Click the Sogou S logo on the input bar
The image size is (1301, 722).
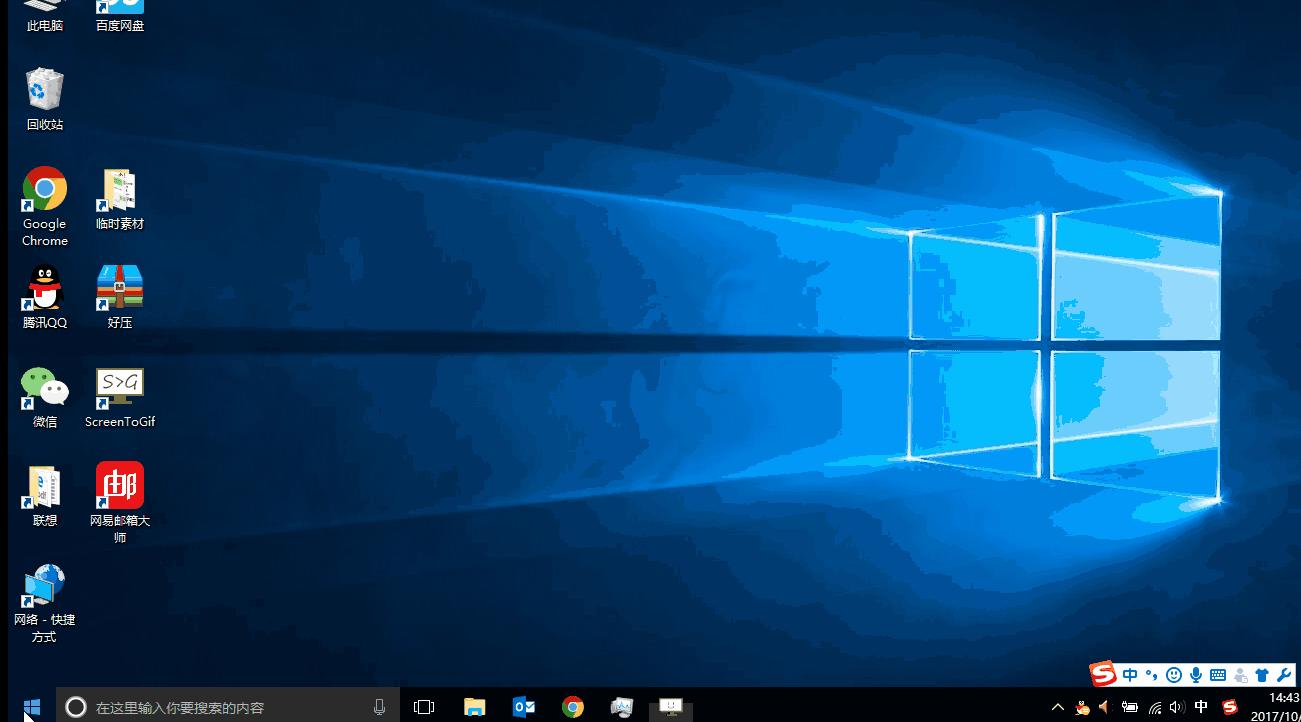click(x=1103, y=673)
